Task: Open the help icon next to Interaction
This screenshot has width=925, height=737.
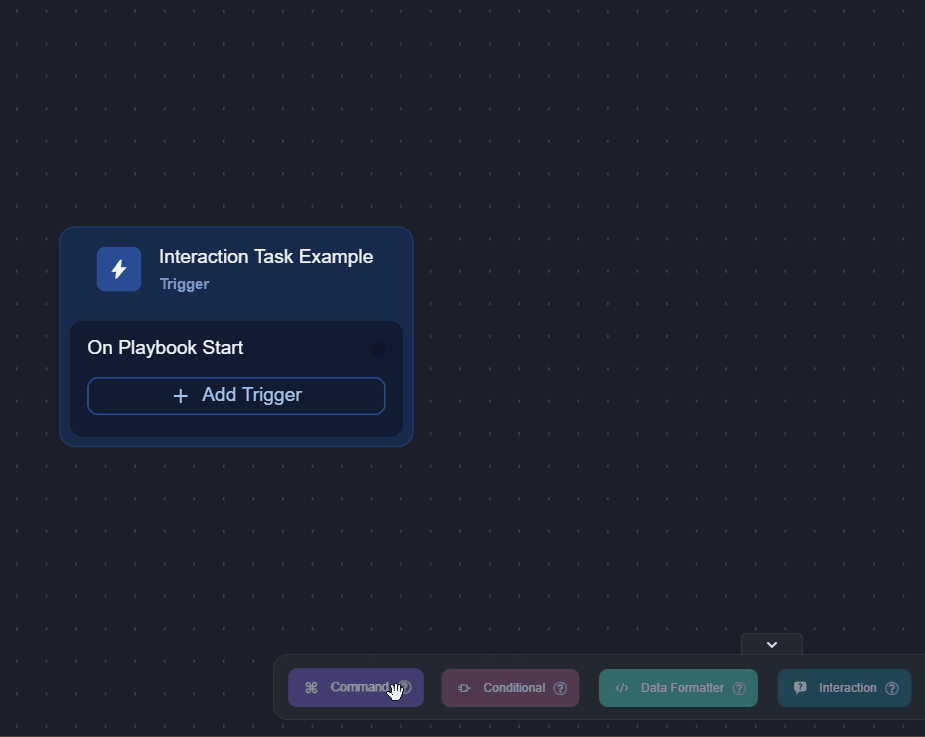Action: pos(892,687)
